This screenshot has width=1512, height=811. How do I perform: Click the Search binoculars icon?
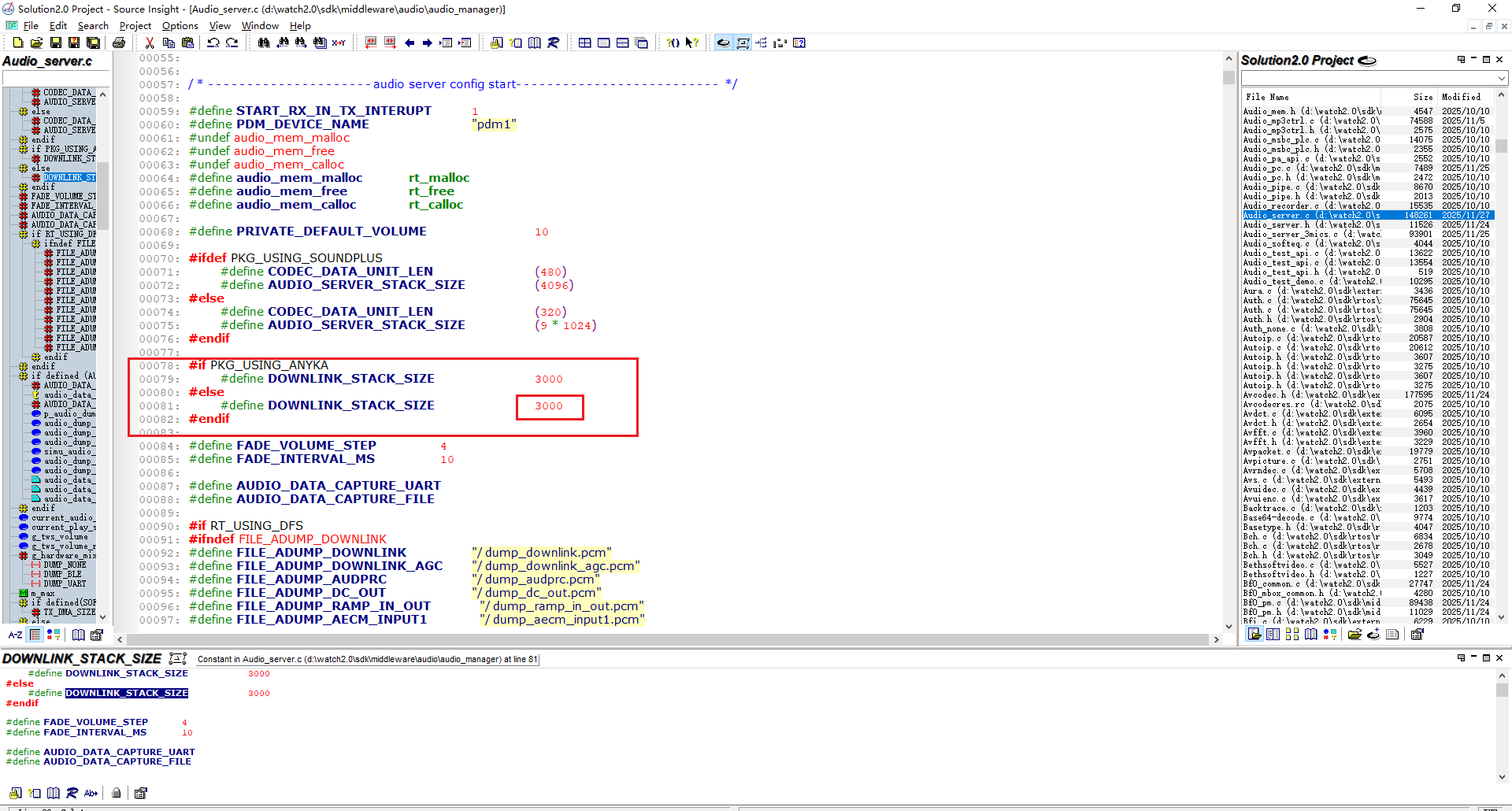click(x=264, y=43)
